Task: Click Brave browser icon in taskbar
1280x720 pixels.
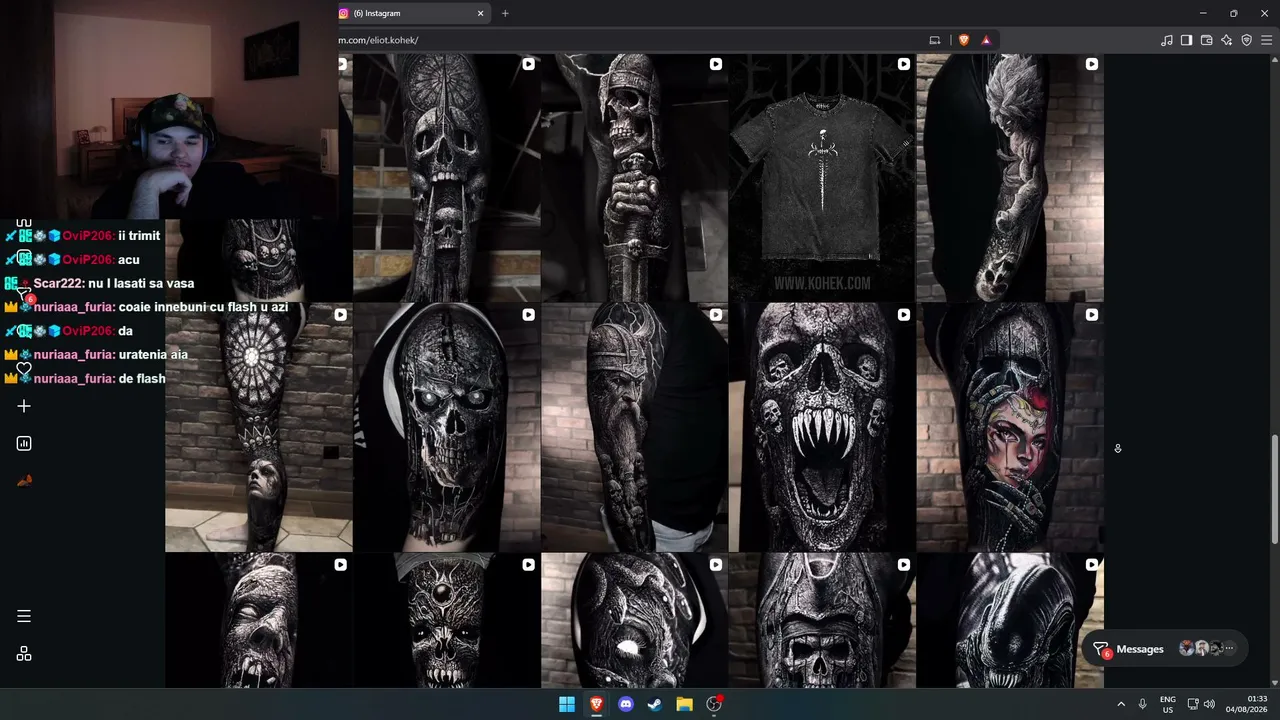Action: point(596,704)
